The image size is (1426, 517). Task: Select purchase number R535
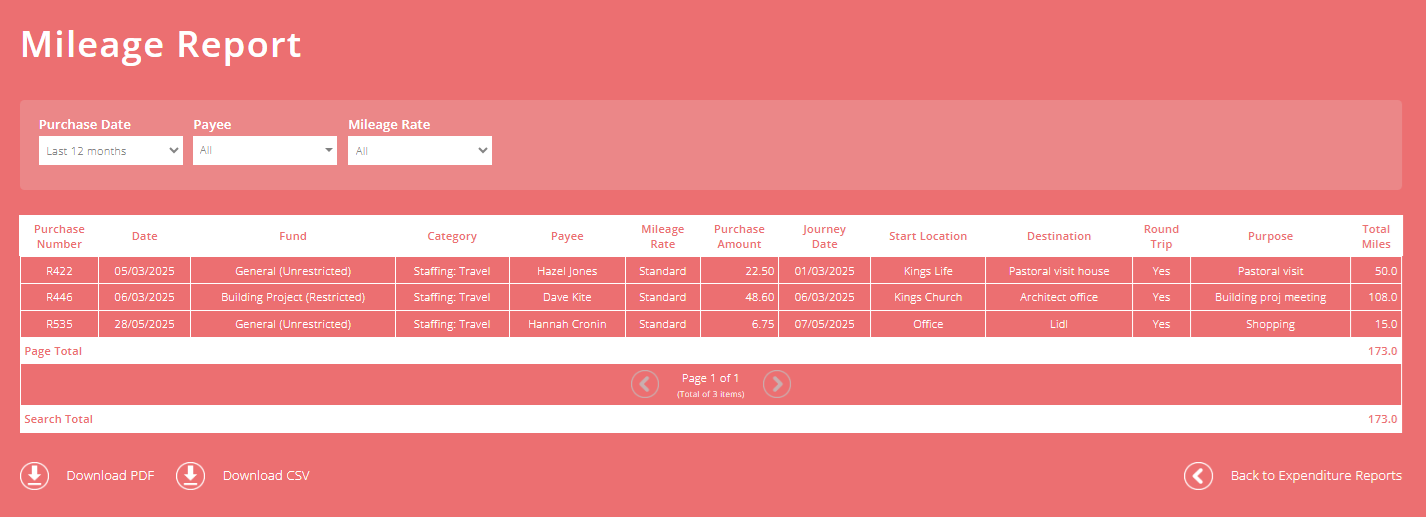point(60,325)
